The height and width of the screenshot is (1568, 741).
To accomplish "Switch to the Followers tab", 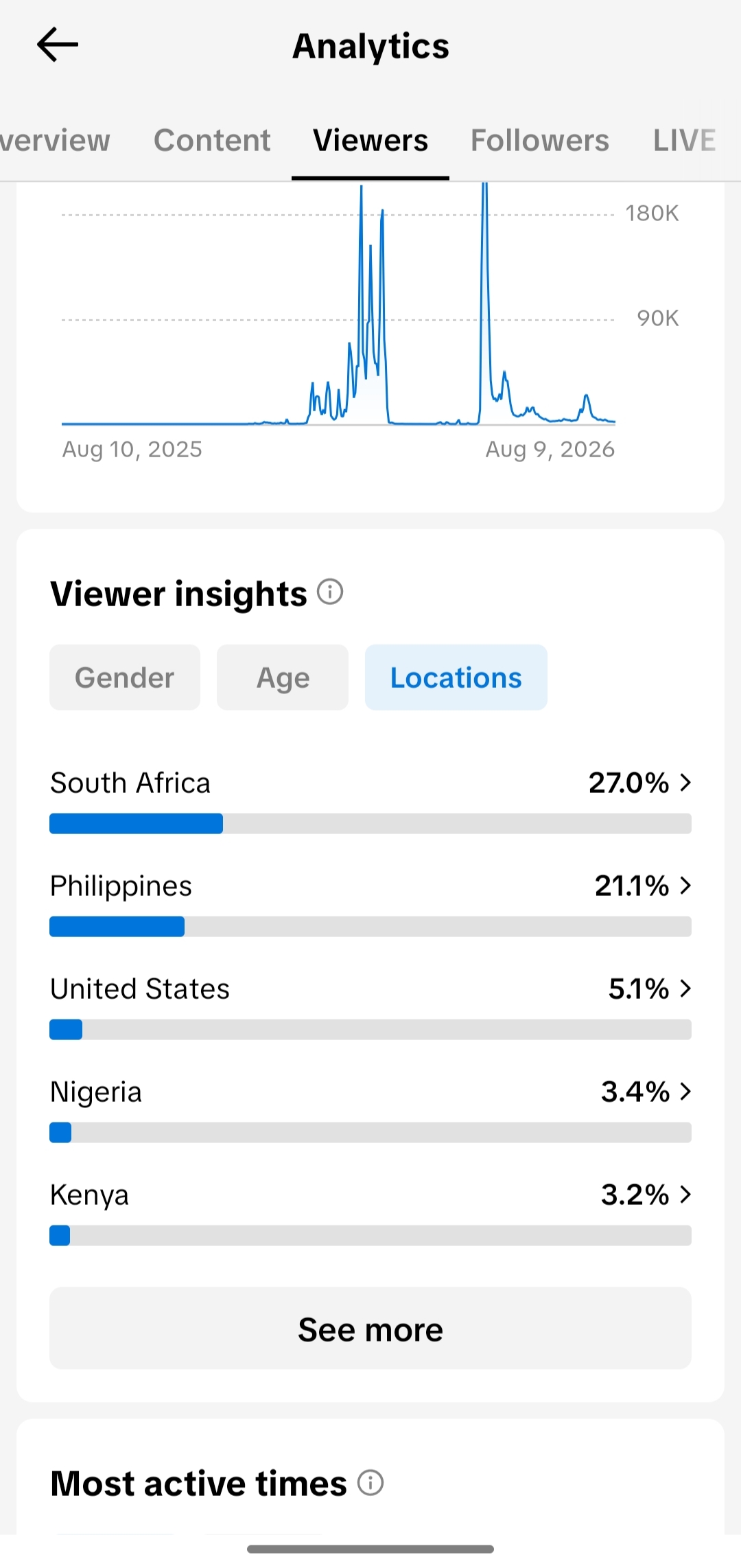I will [x=540, y=141].
